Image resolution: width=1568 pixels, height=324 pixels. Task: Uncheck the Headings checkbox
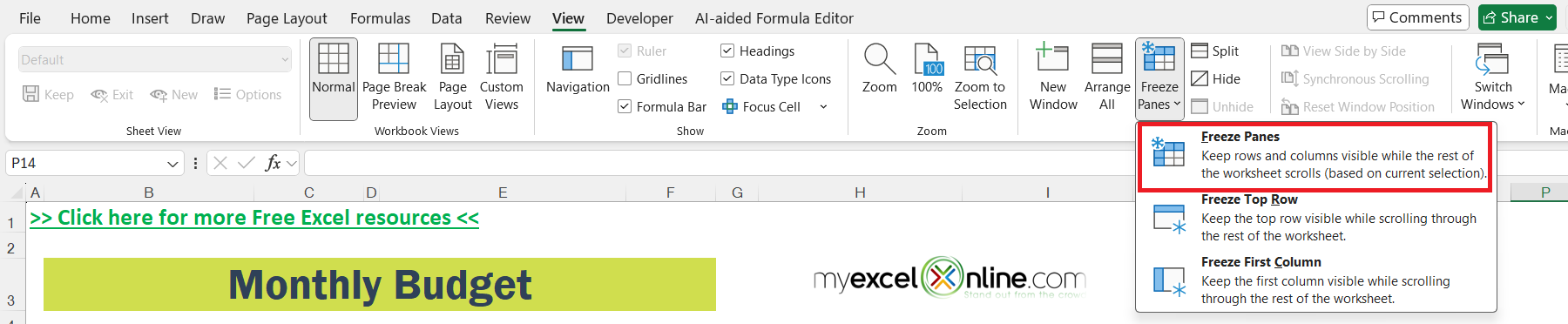point(727,51)
